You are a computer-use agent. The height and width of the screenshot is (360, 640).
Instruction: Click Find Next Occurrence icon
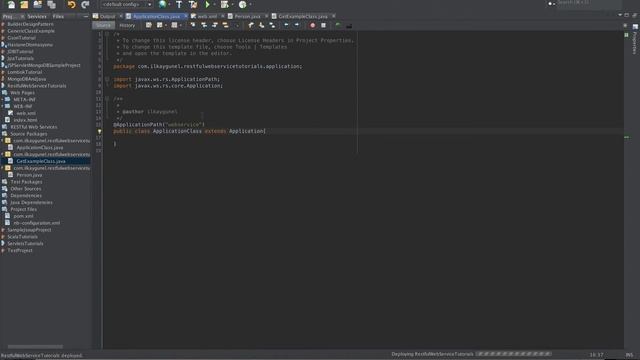click(x=214, y=25)
